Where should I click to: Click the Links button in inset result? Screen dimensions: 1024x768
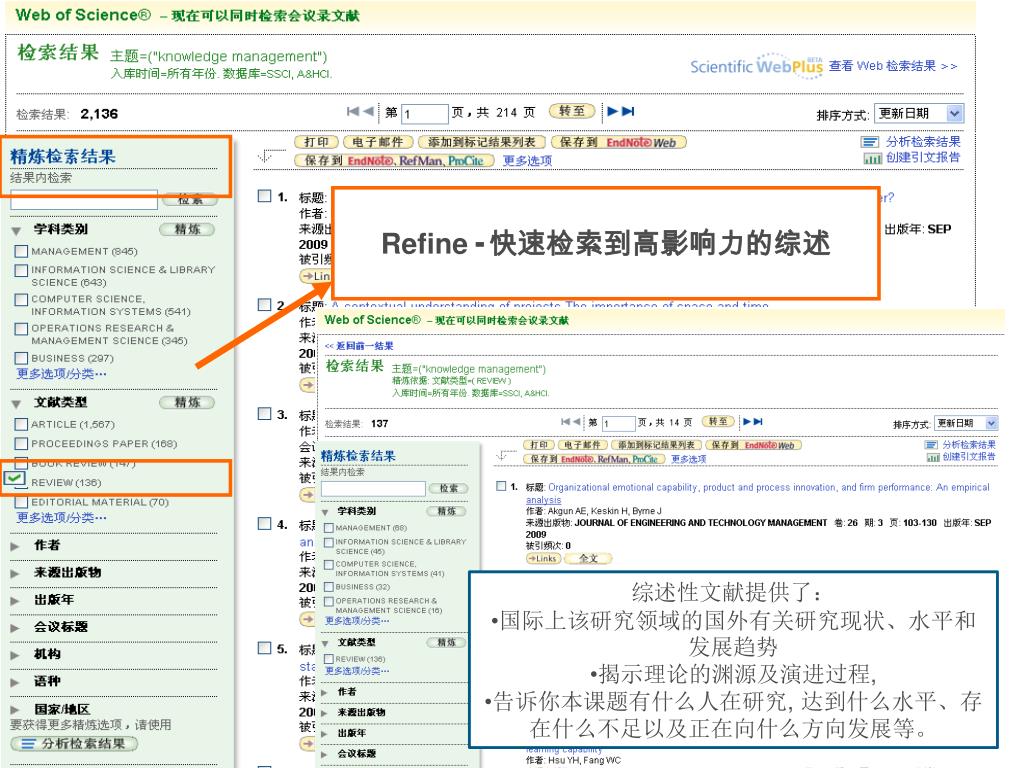click(543, 559)
